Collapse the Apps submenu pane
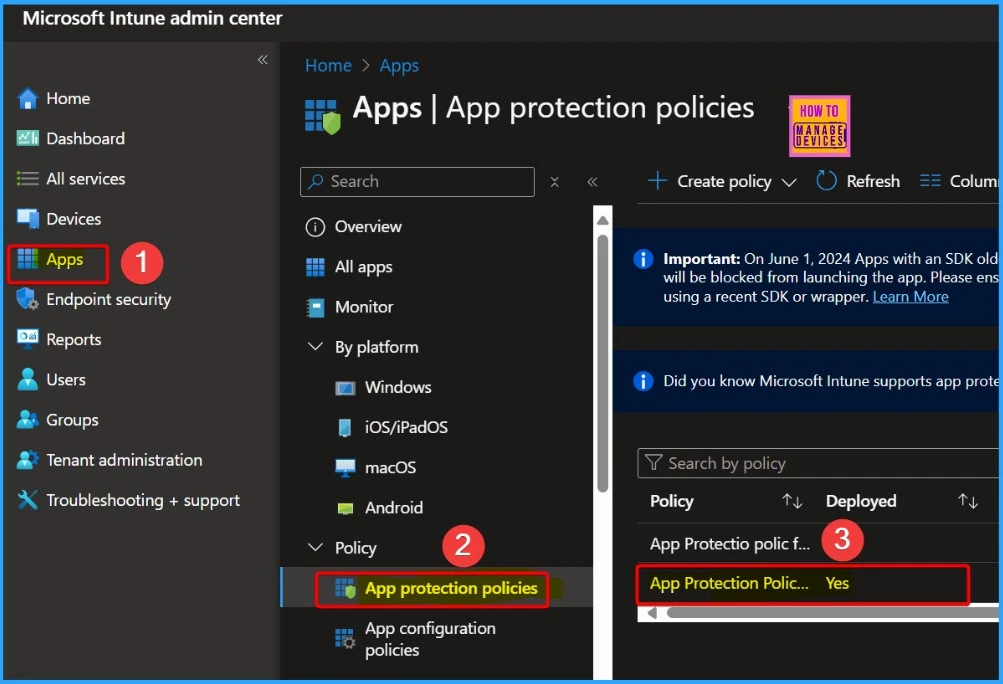This screenshot has height=684, width=1003. [x=592, y=182]
